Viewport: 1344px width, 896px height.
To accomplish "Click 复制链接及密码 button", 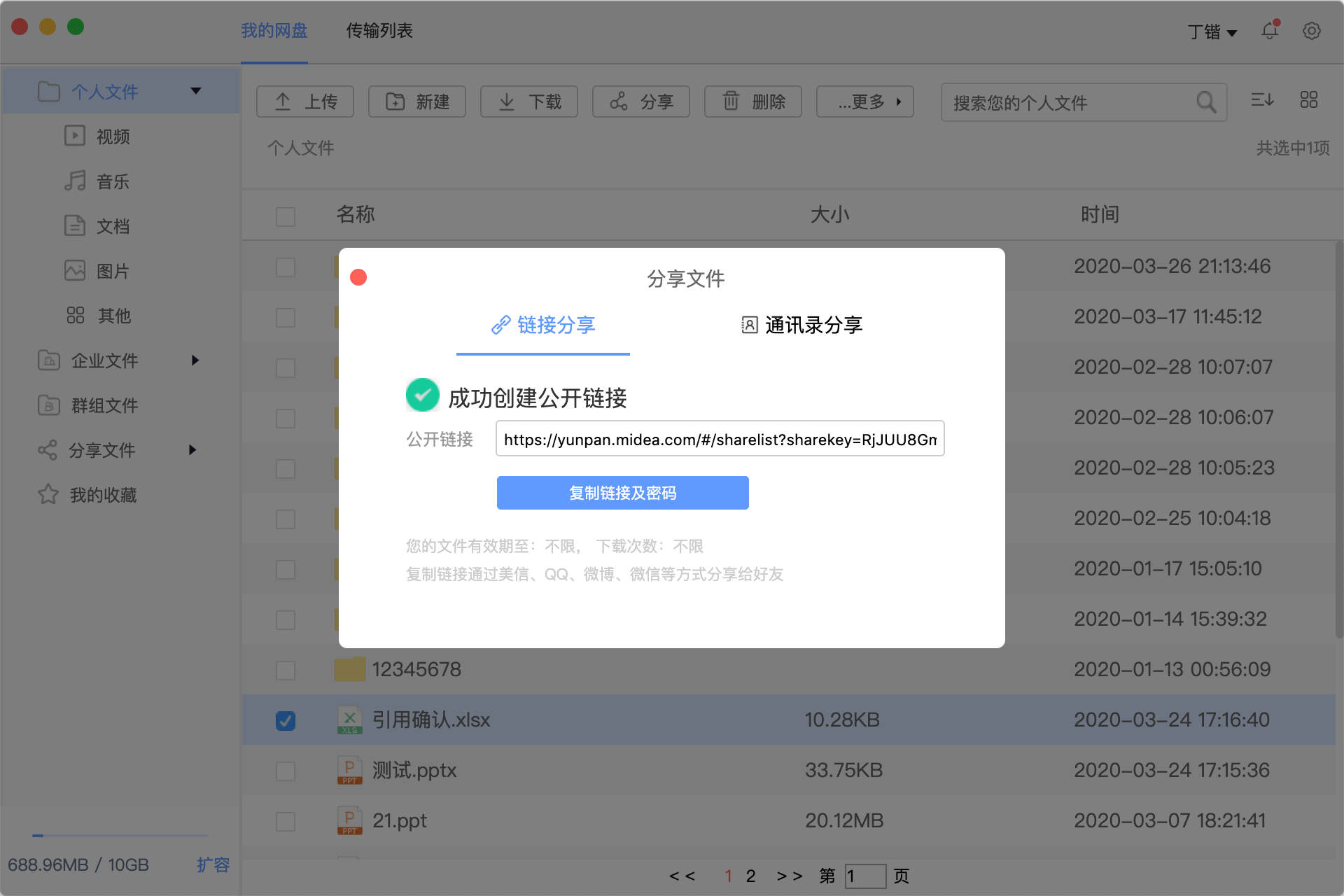I will pos(623,493).
